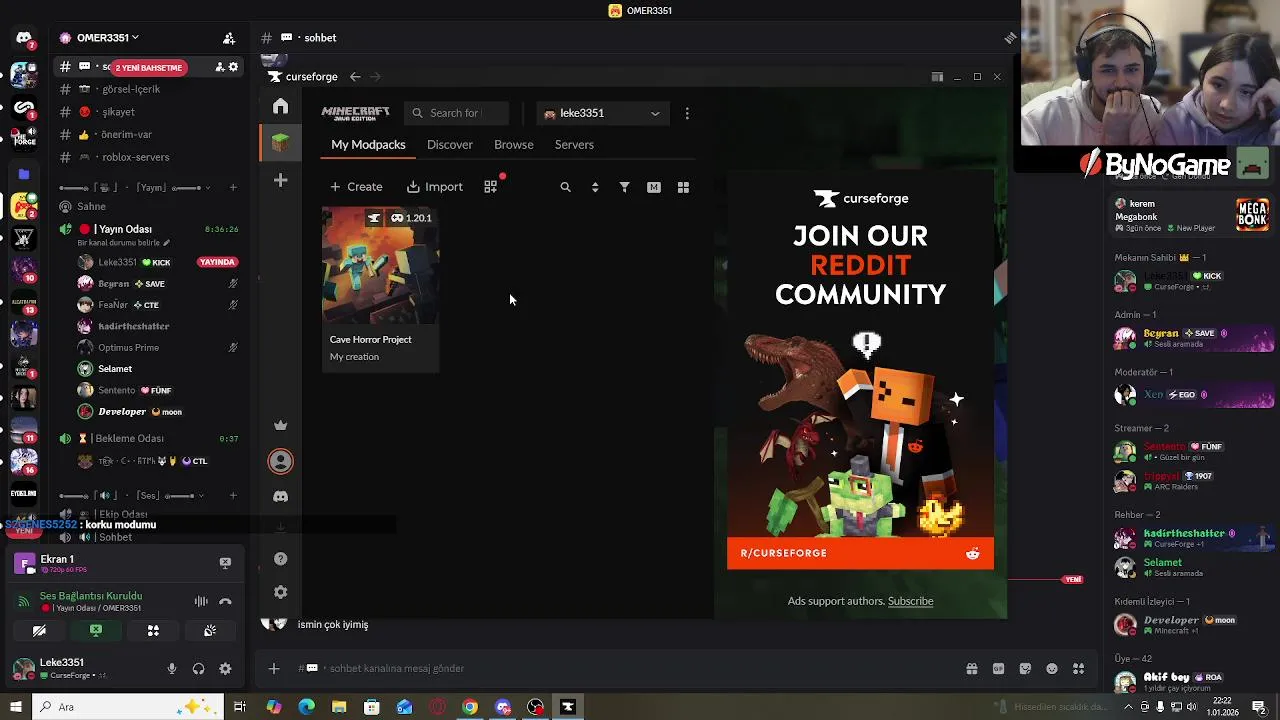Click modpack search magnifier icon

[565, 187]
